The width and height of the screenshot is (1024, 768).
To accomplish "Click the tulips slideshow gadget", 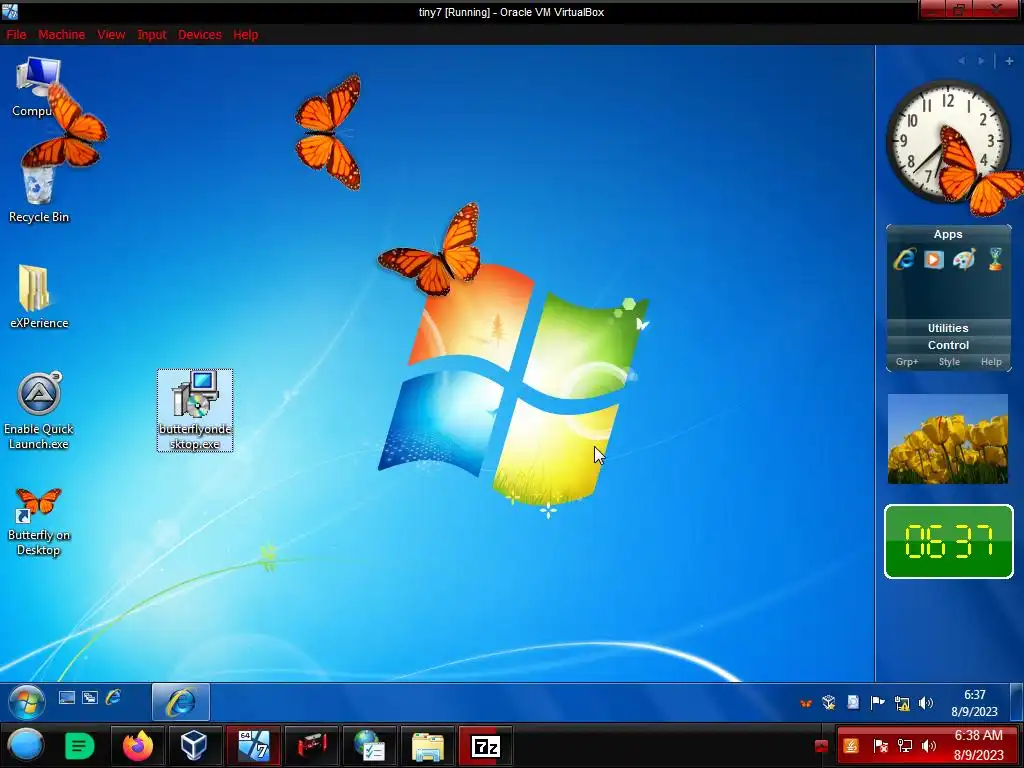I will coord(948,439).
